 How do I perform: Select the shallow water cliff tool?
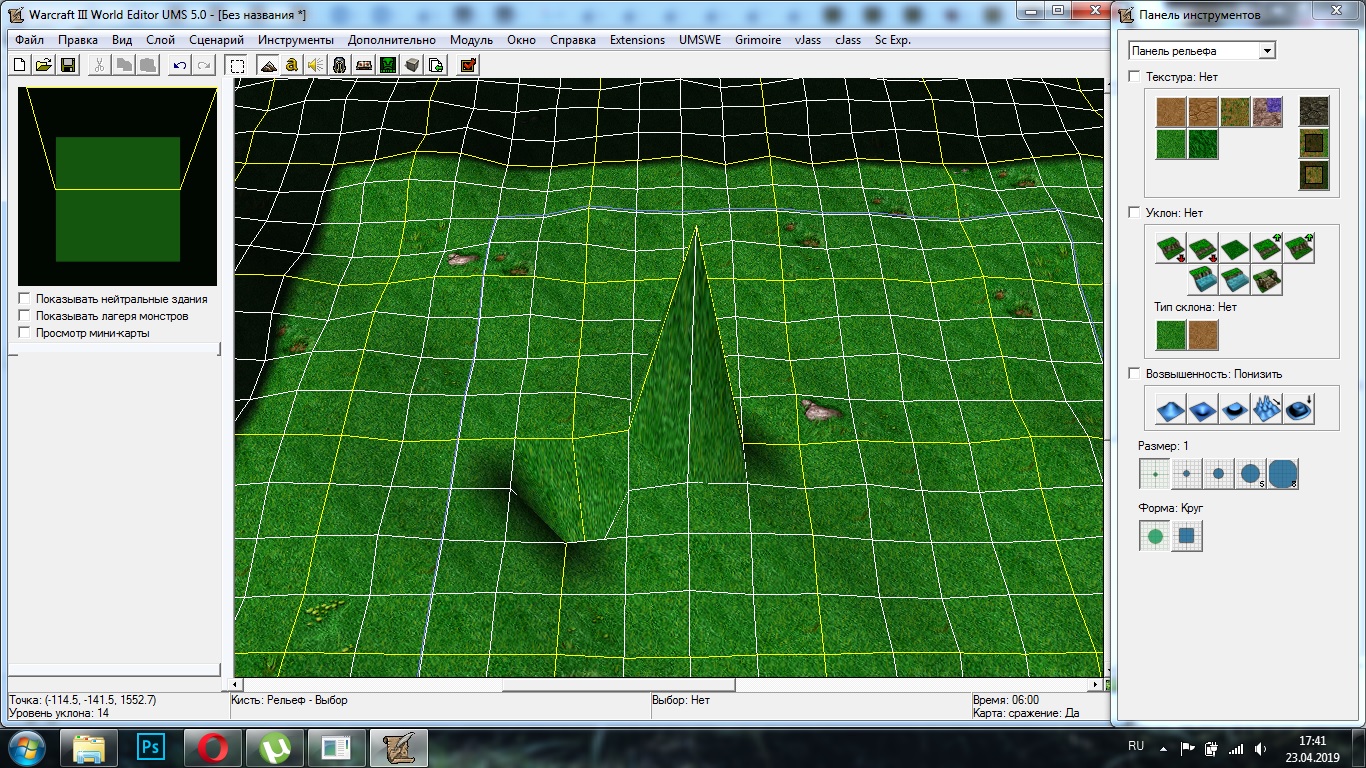1235,280
